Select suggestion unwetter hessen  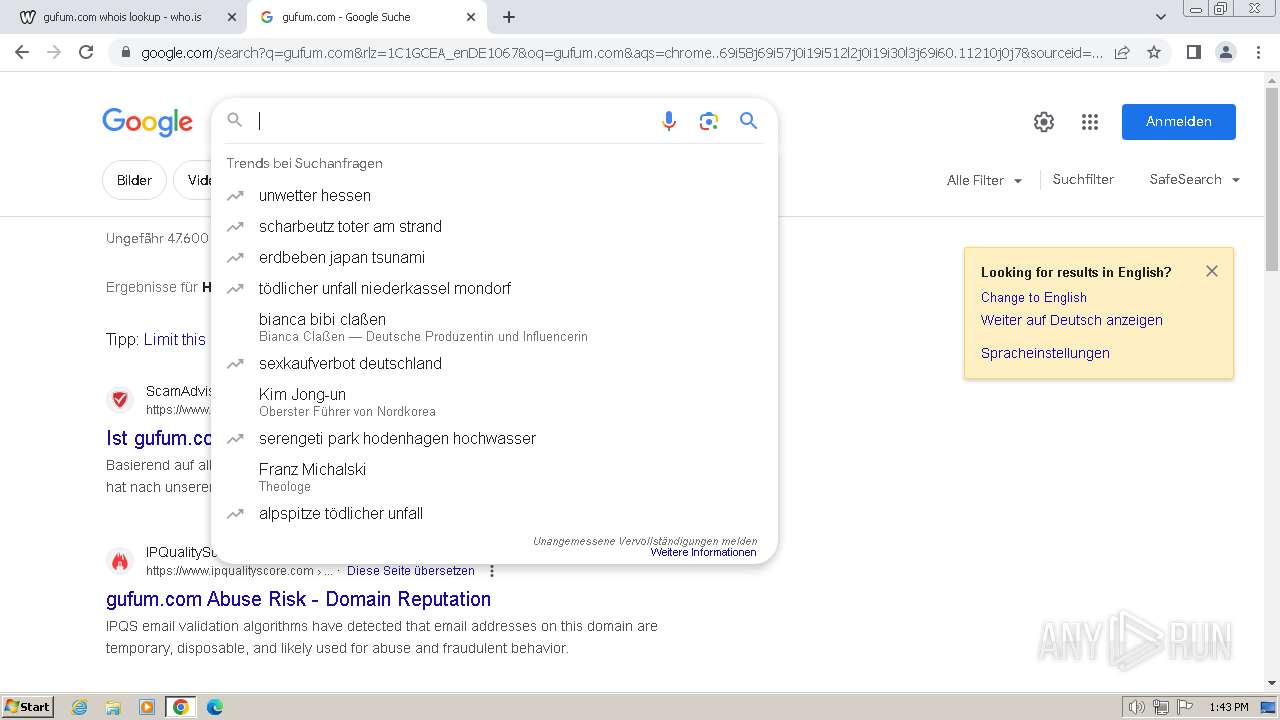(494, 196)
